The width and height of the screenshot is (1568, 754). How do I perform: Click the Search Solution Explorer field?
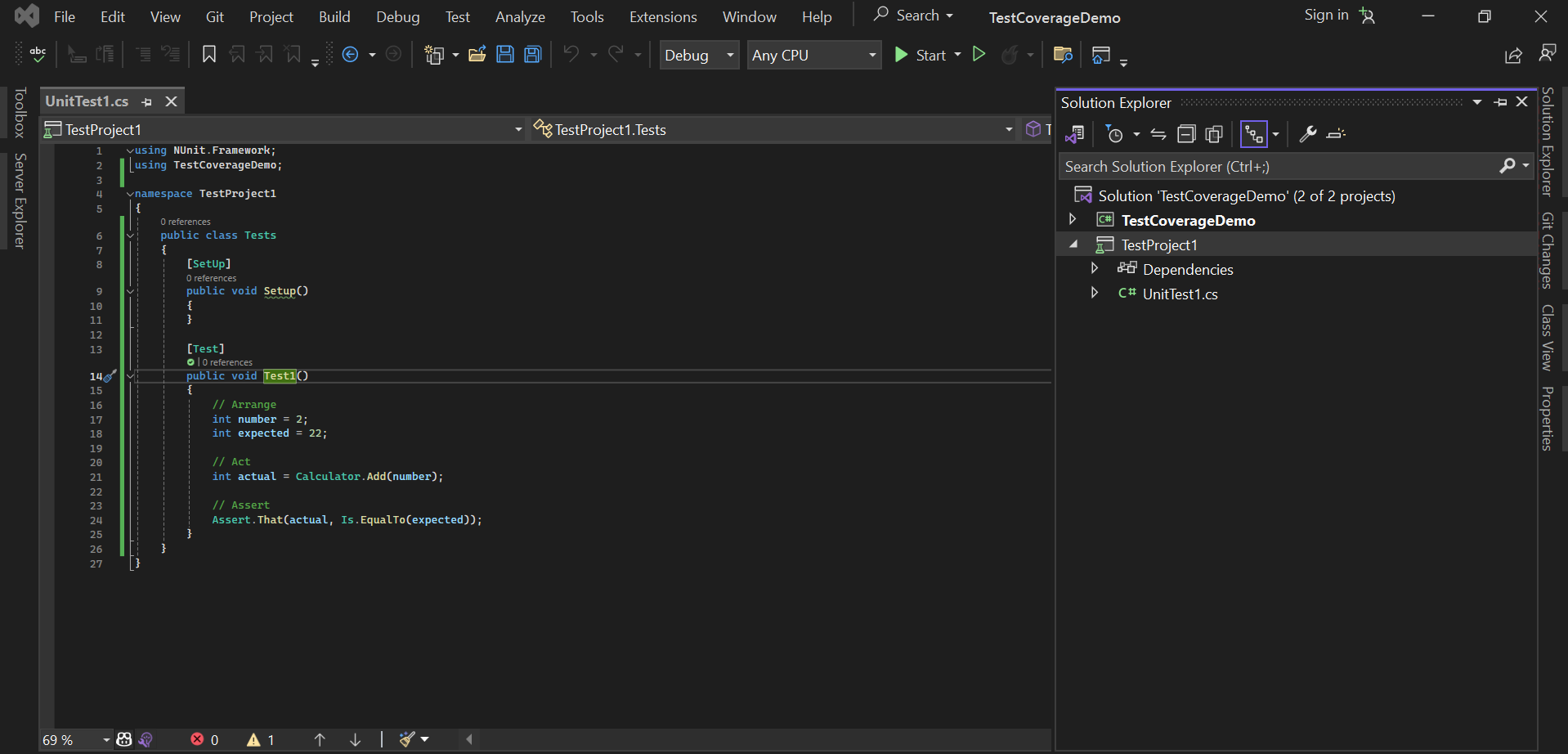coord(1279,167)
